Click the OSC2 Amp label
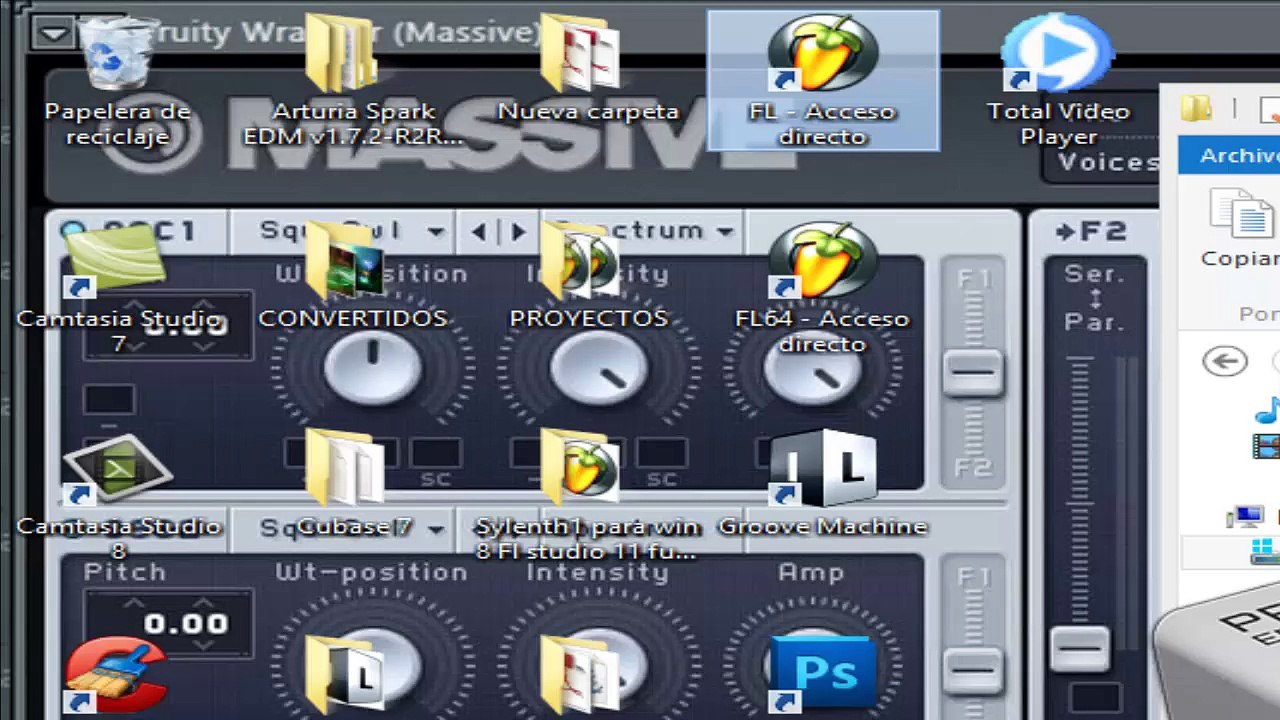The image size is (1280, 720). [x=811, y=573]
